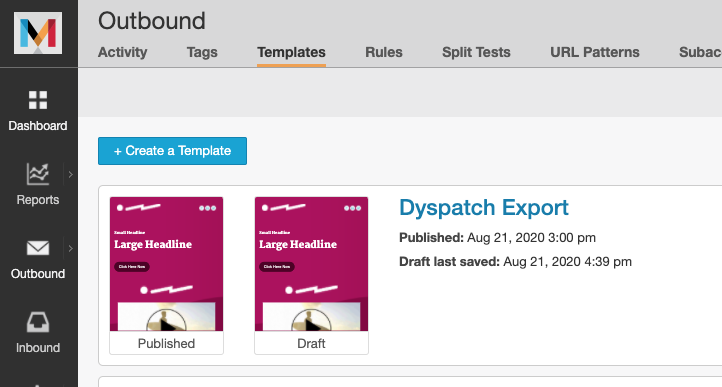Screen dimensions: 722x387
Task: Expand the Outbound submenu chevron
Action: point(70,248)
